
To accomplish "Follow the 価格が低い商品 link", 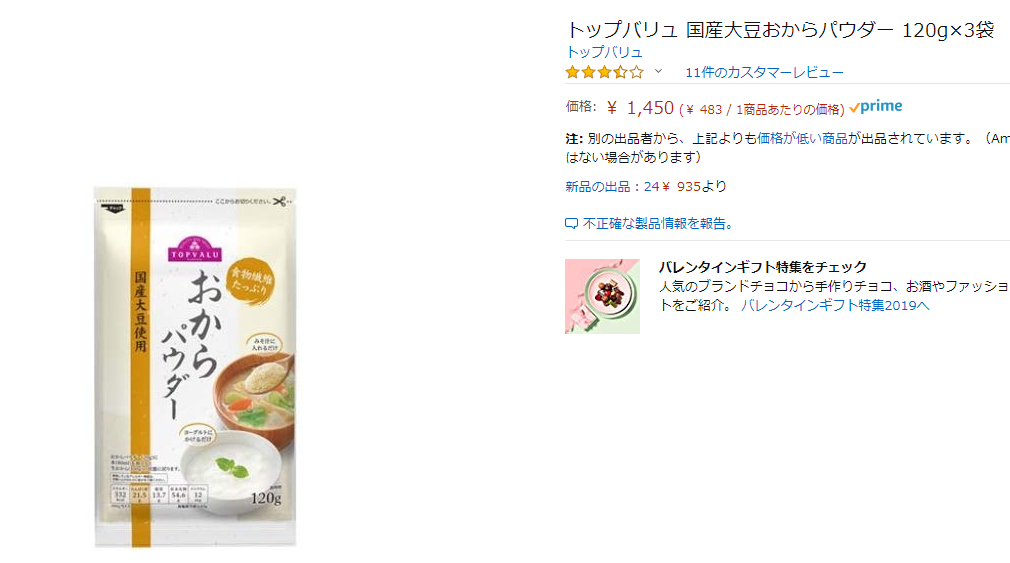I will [x=802, y=138].
